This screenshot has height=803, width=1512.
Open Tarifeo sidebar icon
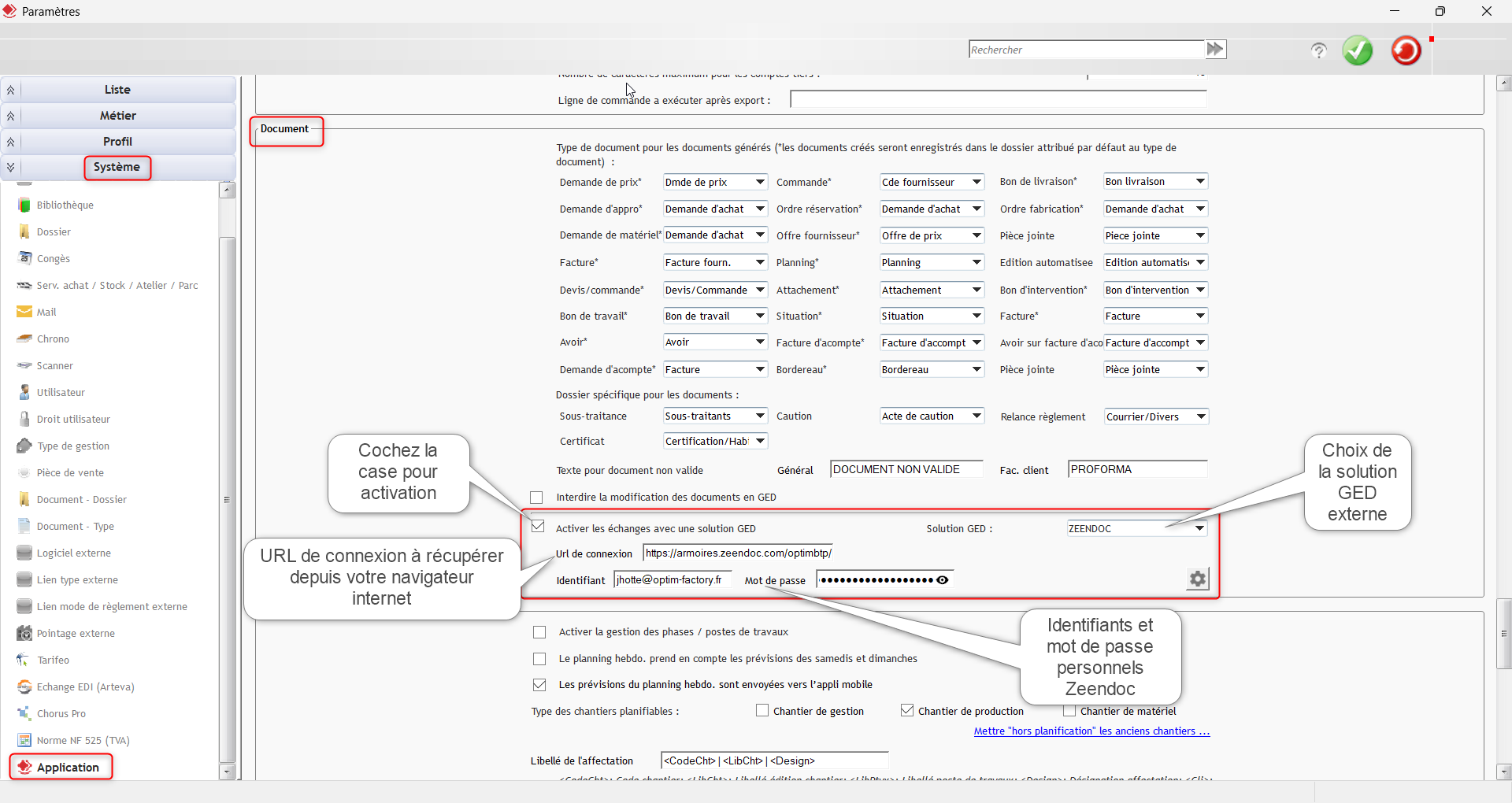pyautogui.click(x=24, y=660)
